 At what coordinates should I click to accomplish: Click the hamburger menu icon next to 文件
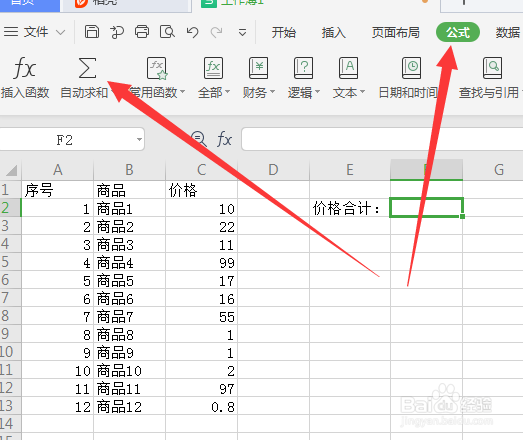pos(11,32)
